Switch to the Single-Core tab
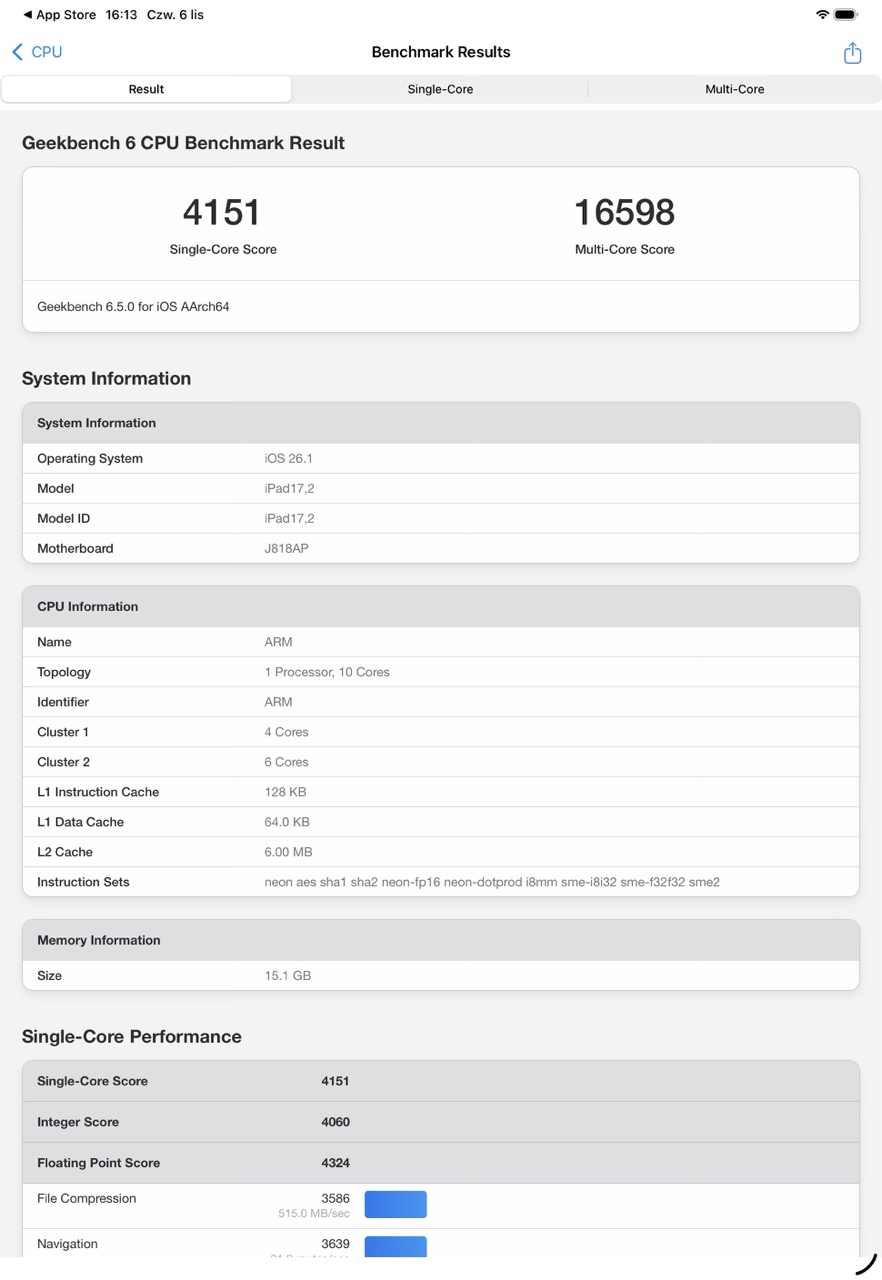 (x=440, y=89)
